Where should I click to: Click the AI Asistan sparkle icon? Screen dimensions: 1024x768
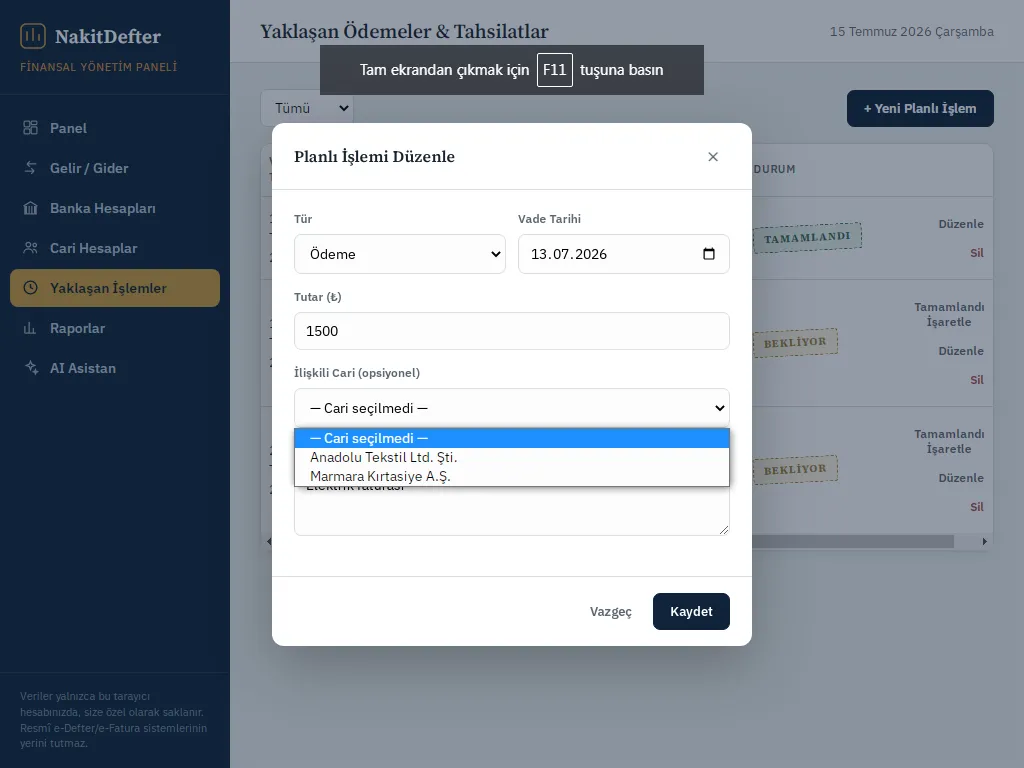[31, 368]
